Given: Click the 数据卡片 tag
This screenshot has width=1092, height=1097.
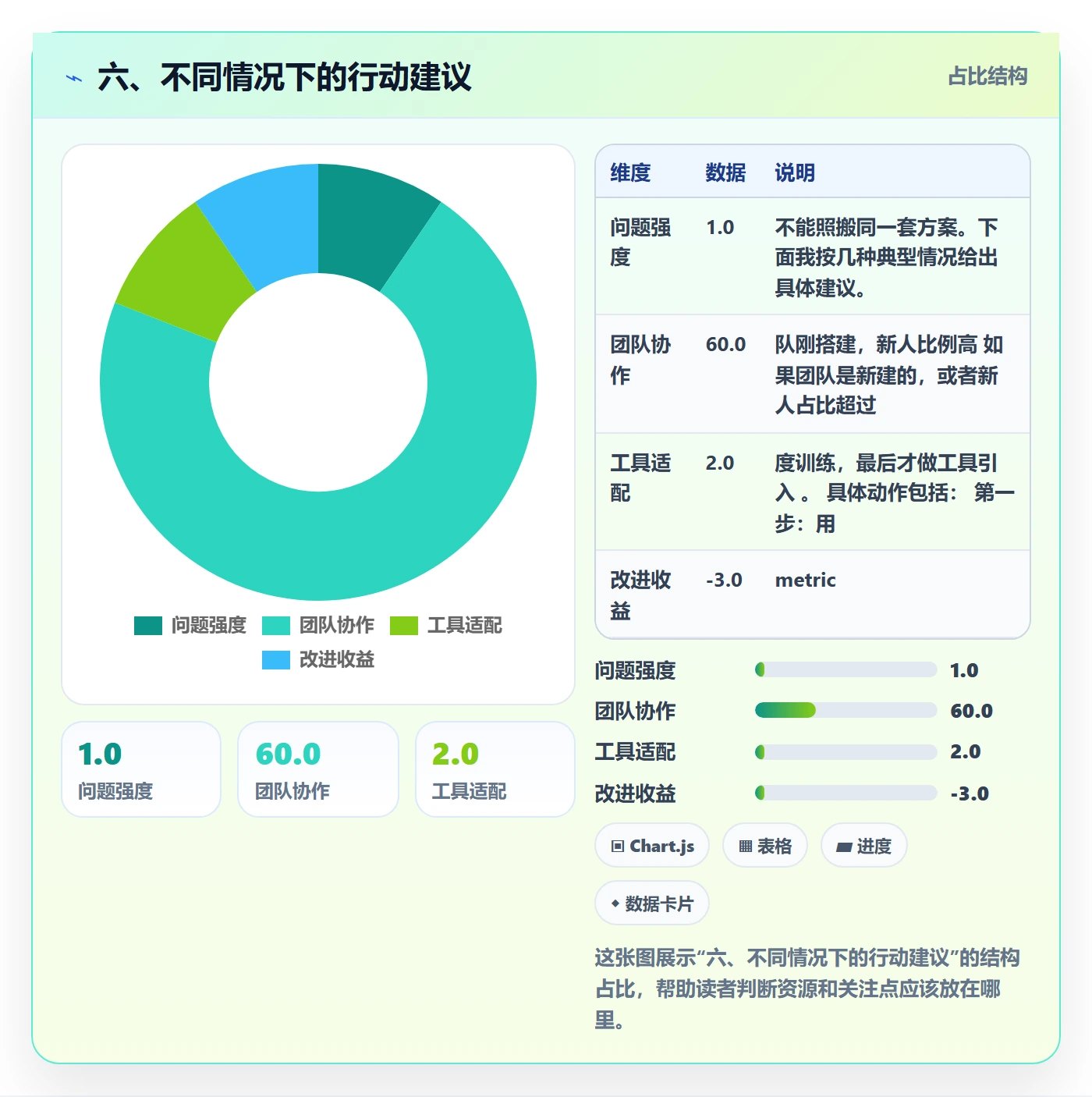Looking at the screenshot, I should click(x=652, y=904).
